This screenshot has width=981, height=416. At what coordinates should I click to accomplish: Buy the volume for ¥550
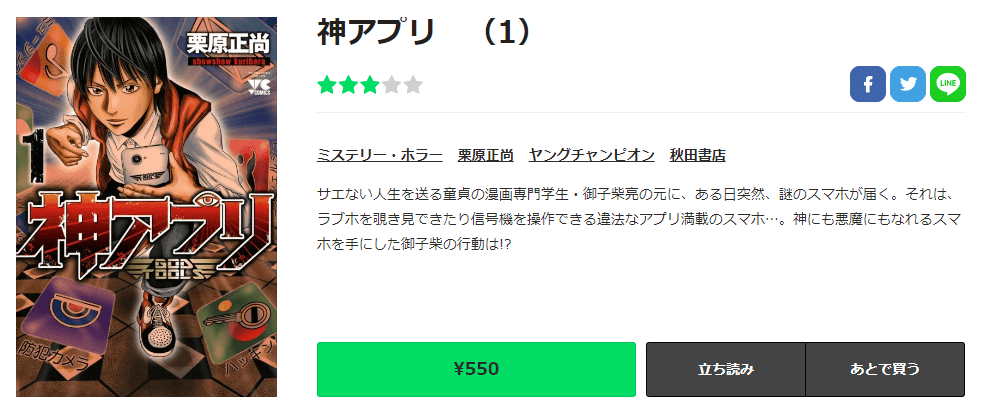click(x=476, y=369)
